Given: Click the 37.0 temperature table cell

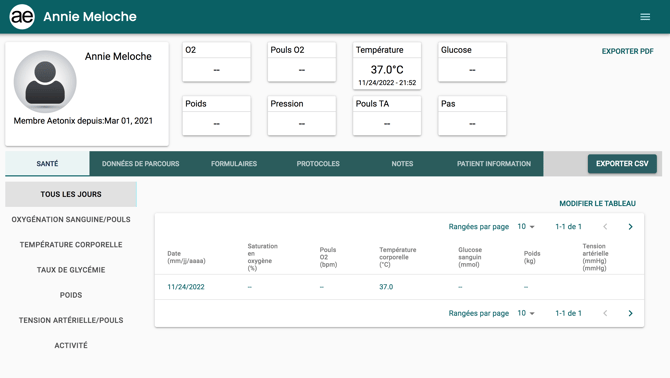Looking at the screenshot, I should [386, 287].
